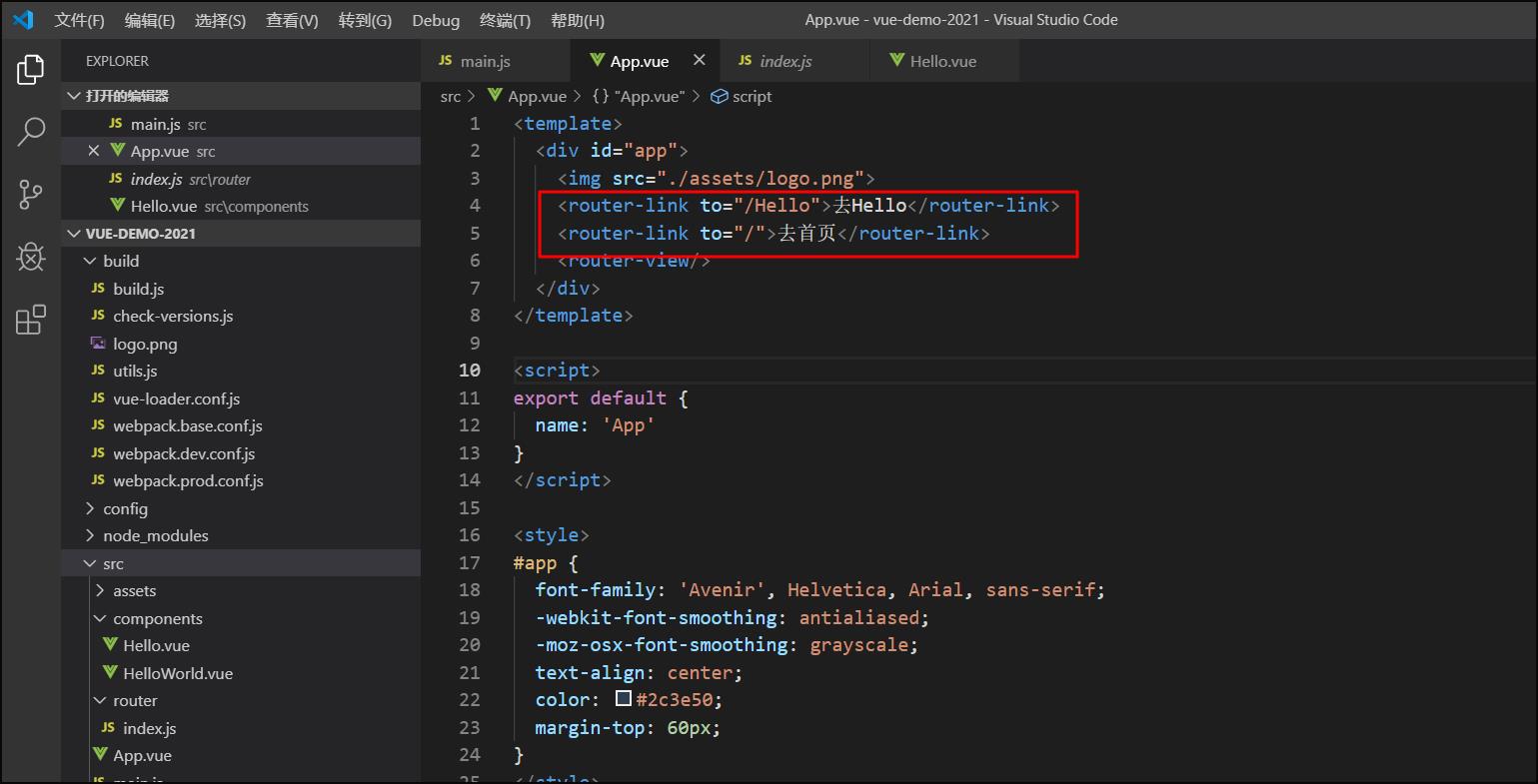
Task: Click line number 10 in gutter
Action: [470, 371]
